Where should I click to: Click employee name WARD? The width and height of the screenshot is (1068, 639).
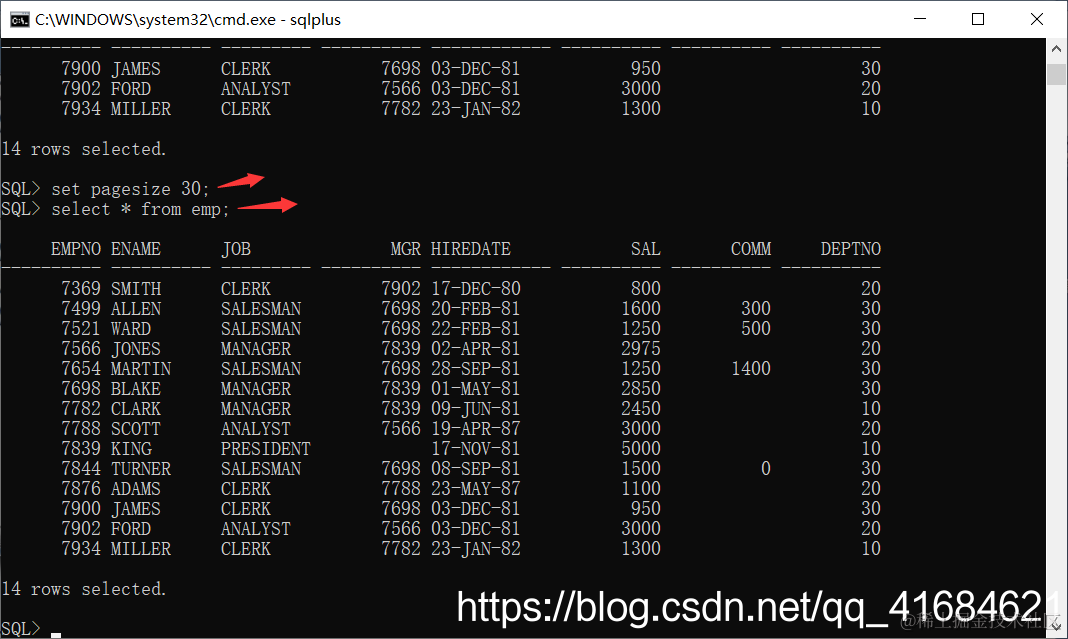[x=131, y=329]
